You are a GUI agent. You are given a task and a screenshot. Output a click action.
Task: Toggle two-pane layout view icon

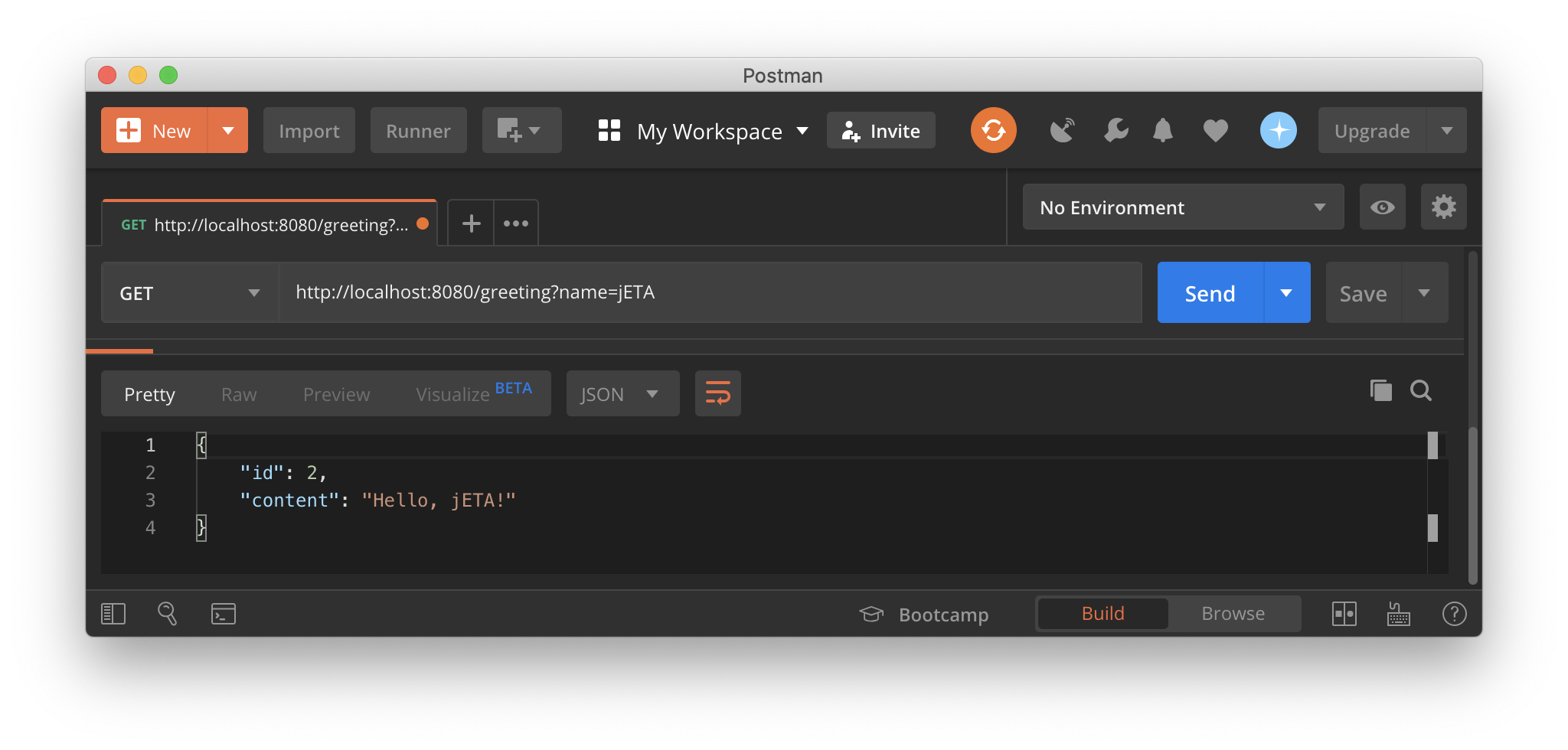(1344, 614)
